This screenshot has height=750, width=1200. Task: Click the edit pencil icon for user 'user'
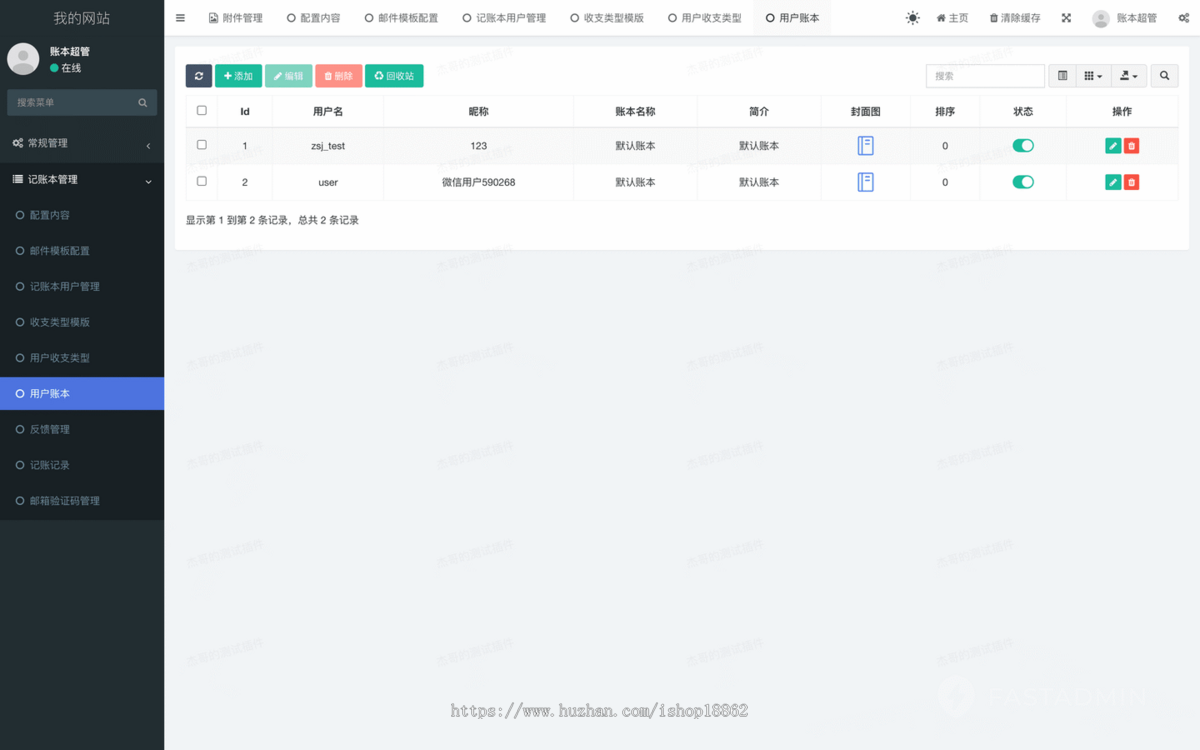pos(1111,182)
